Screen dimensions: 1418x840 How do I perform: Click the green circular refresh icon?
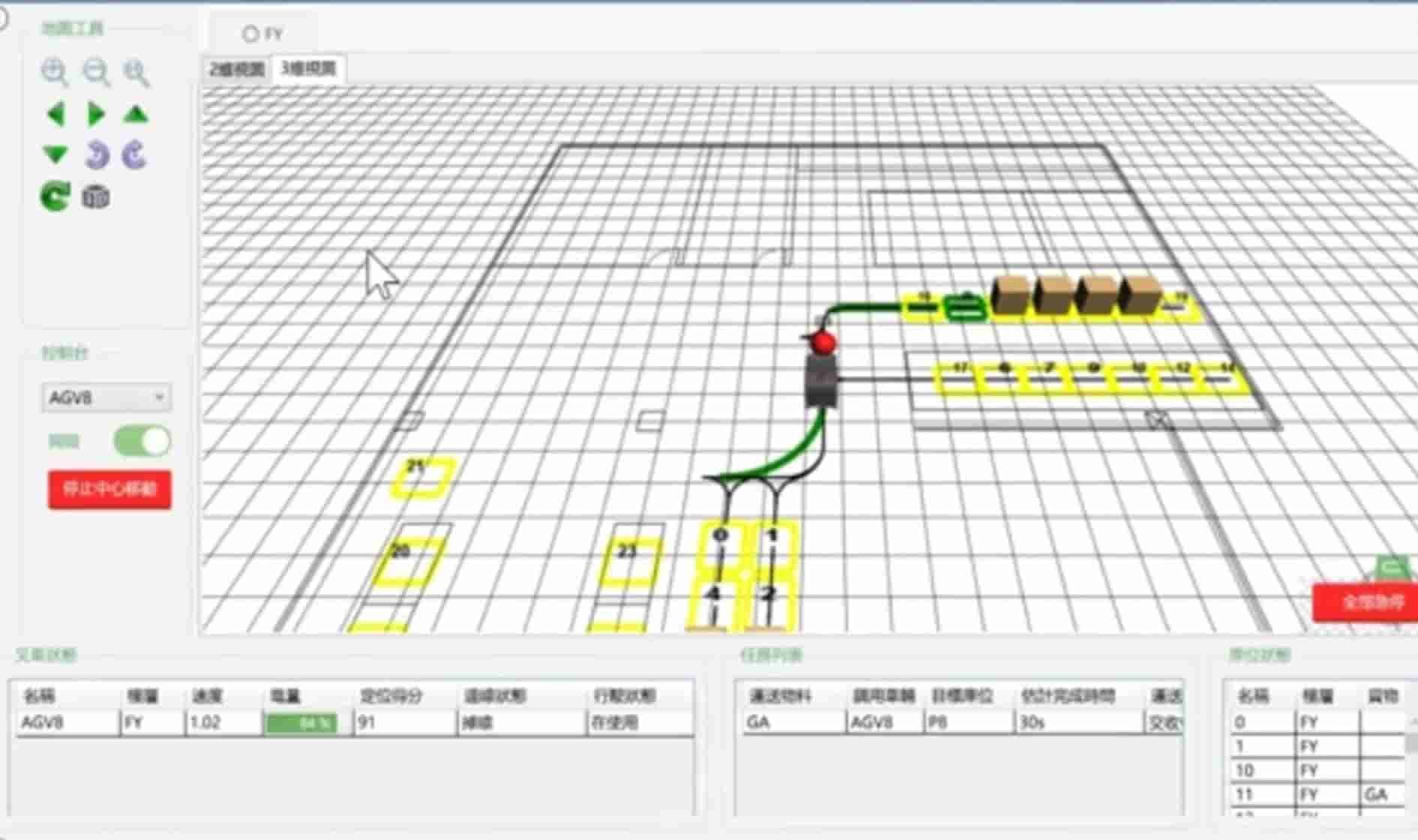(x=55, y=197)
